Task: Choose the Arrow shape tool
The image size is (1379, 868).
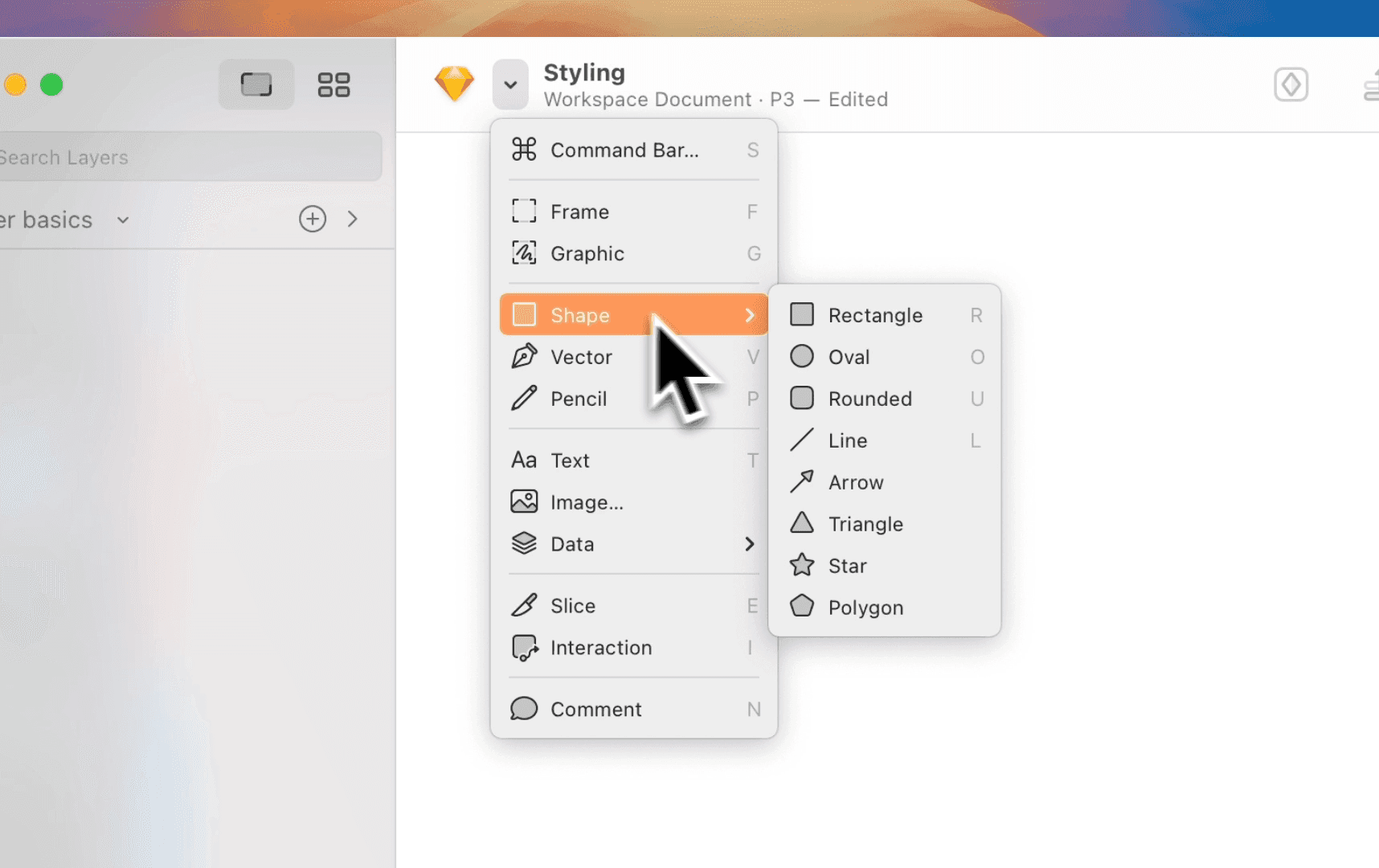Action: pyautogui.click(x=885, y=482)
